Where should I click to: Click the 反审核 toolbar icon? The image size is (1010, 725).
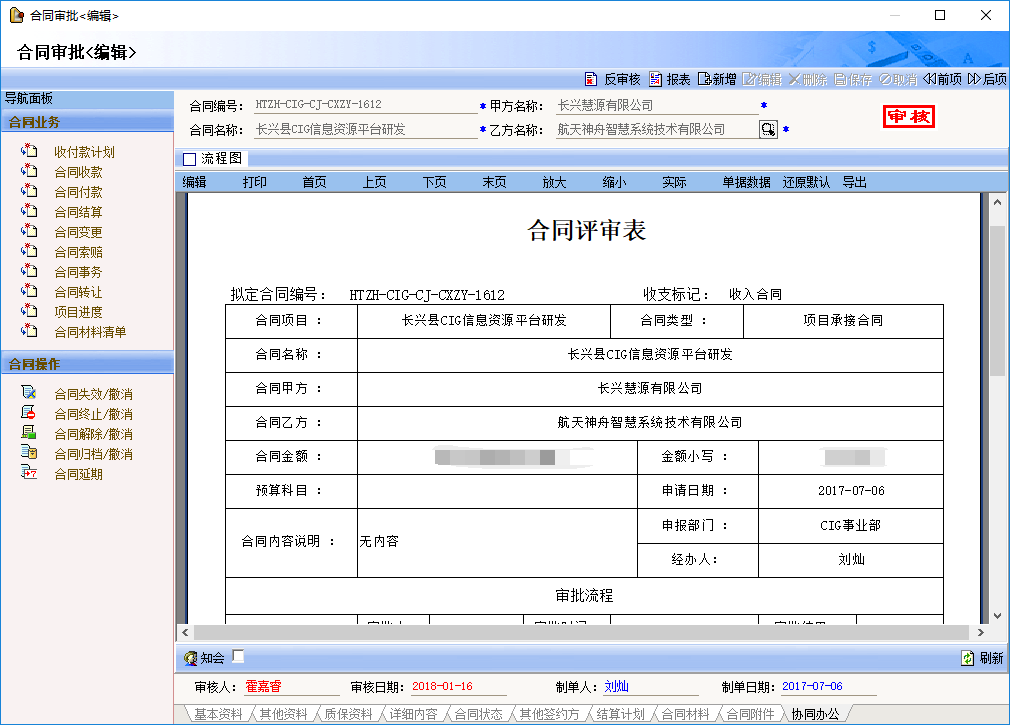point(591,79)
